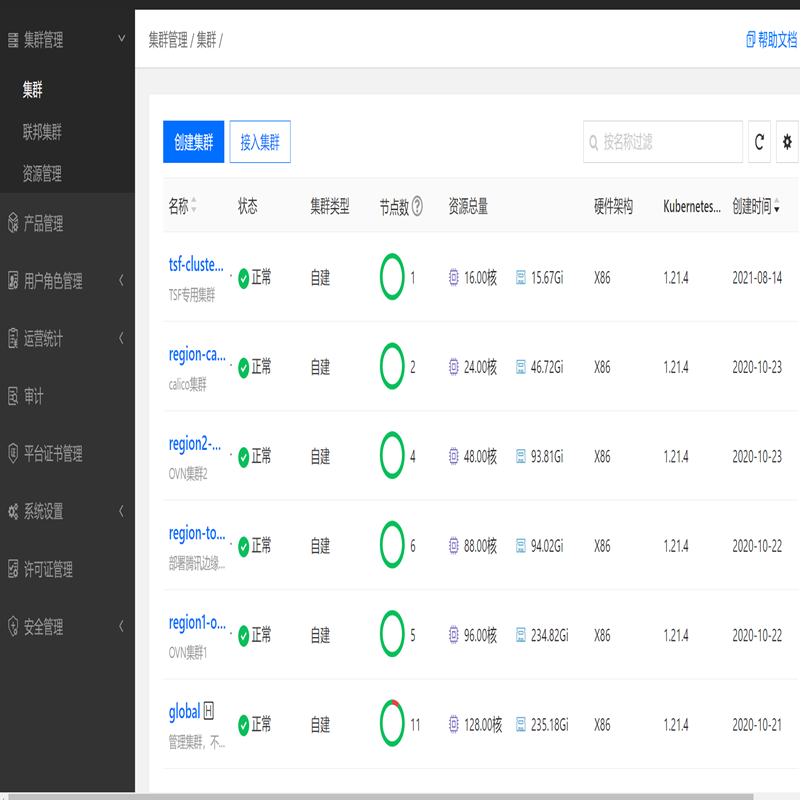
Task: Click the global cluster node usage ring
Action: click(392, 724)
